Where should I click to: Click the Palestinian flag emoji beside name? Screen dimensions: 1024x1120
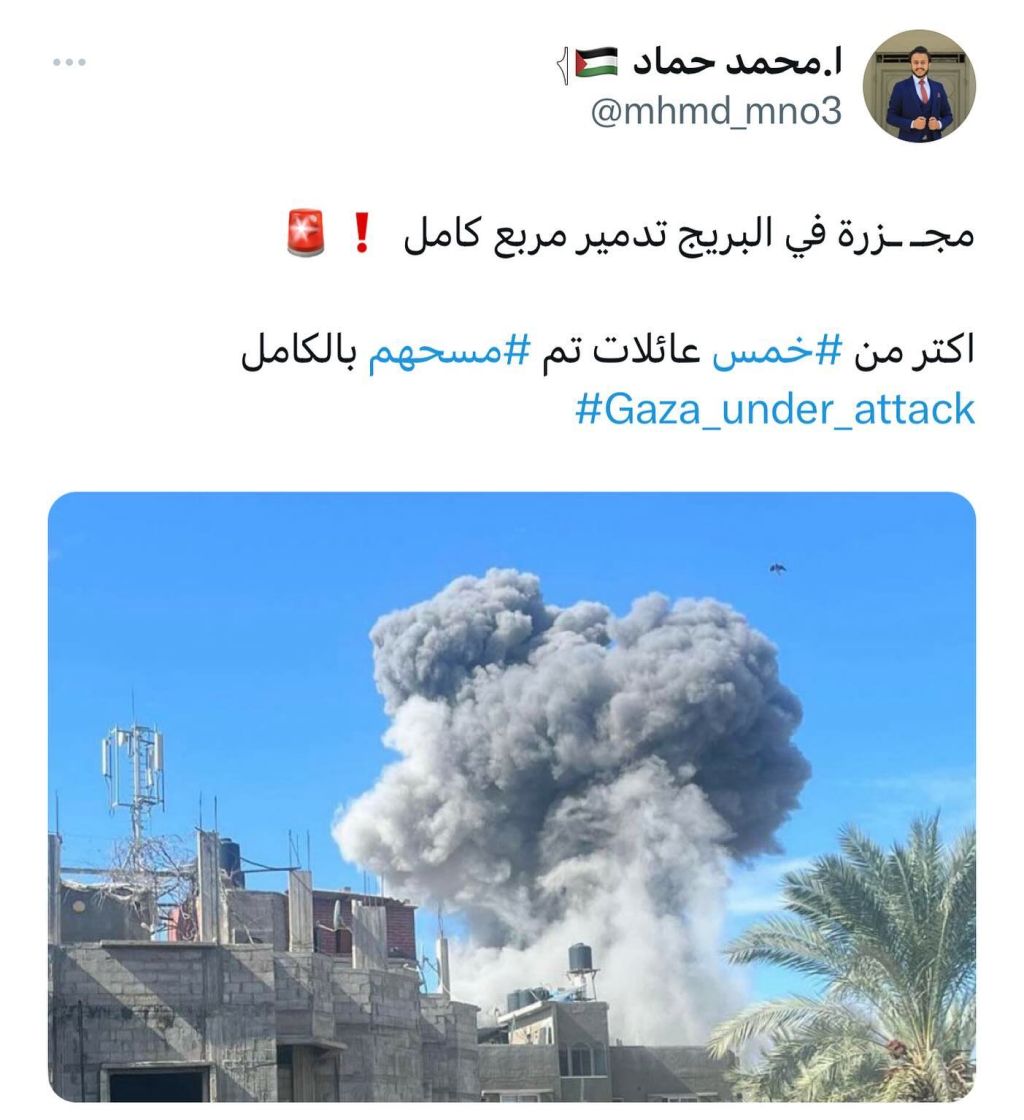[x=596, y=62]
